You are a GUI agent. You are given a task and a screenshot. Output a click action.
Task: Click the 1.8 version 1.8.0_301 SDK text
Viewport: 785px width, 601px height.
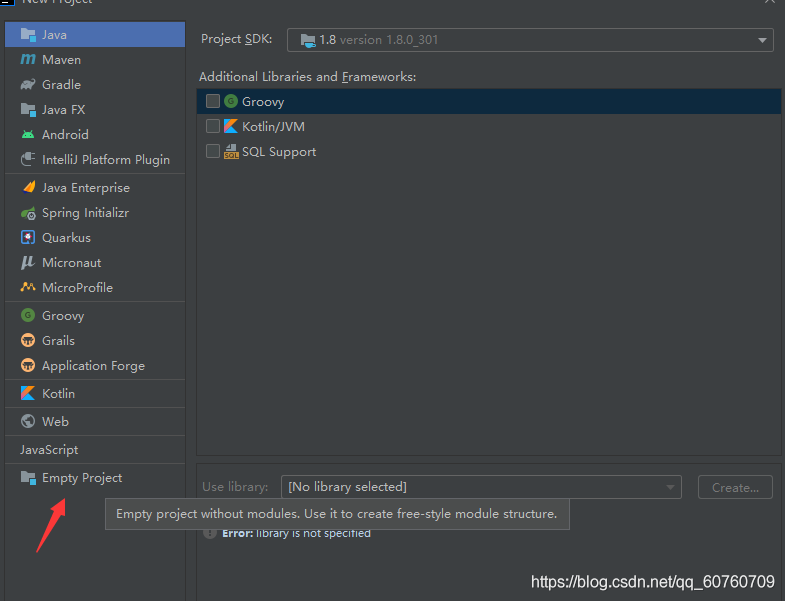(378, 40)
